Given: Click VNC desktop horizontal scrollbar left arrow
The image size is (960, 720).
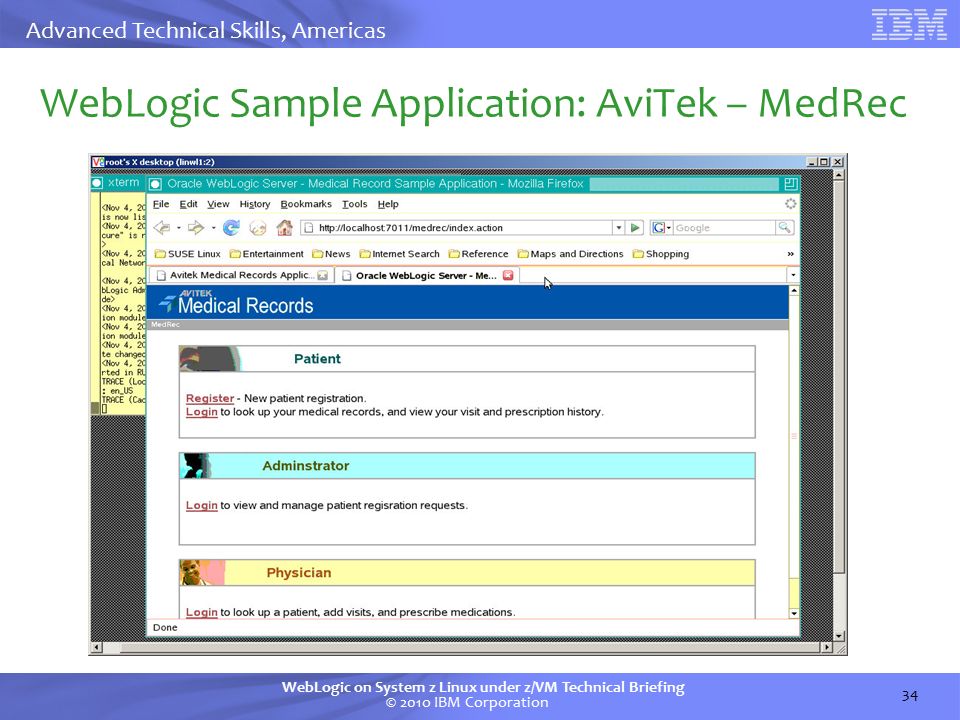Looking at the screenshot, I should pyautogui.click(x=96, y=647).
